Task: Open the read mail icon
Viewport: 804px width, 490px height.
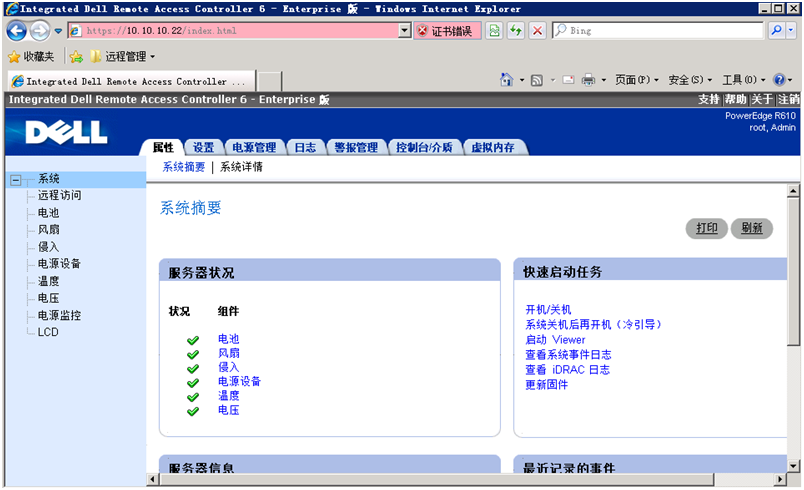Action: click(568, 80)
